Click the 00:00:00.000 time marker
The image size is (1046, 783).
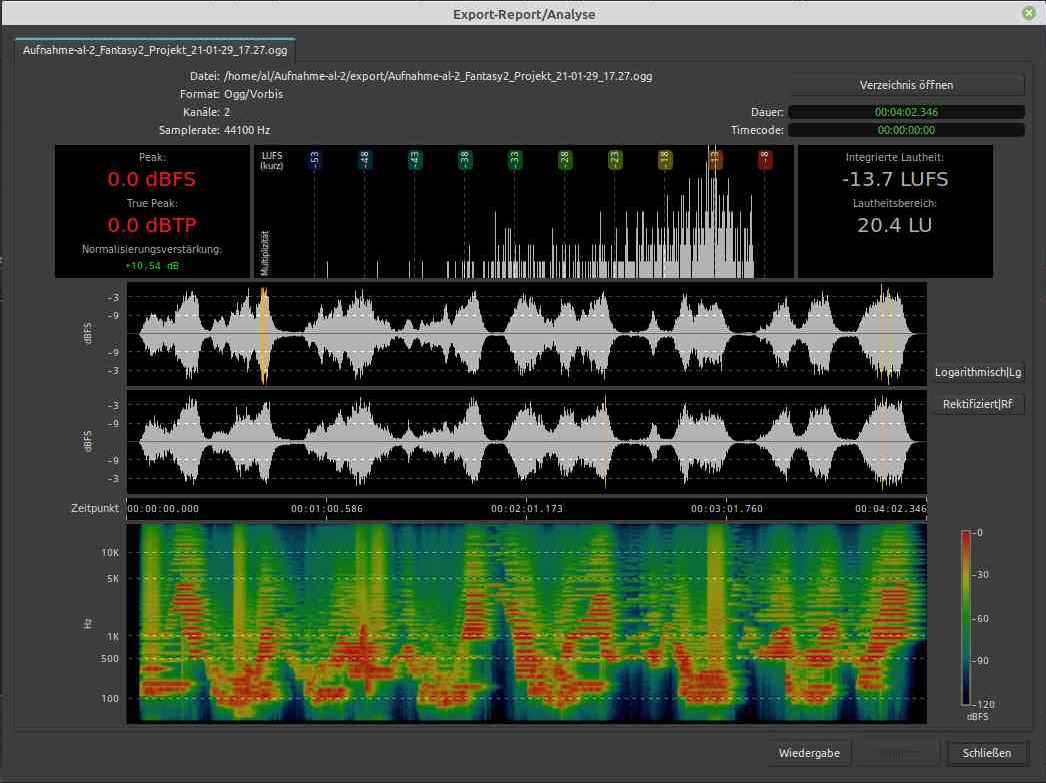pyautogui.click(x=163, y=508)
